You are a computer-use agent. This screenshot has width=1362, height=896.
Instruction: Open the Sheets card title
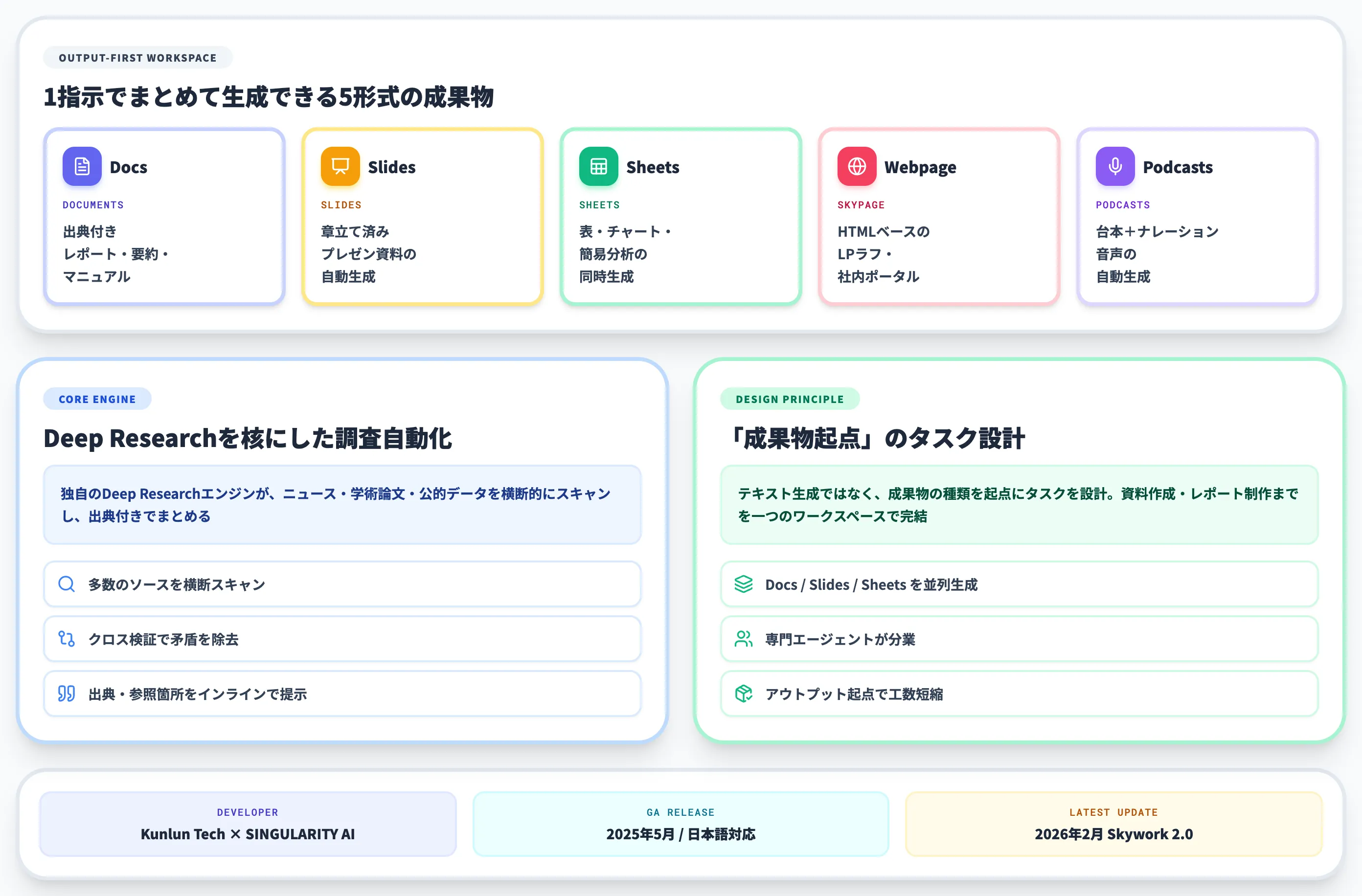[653, 167]
